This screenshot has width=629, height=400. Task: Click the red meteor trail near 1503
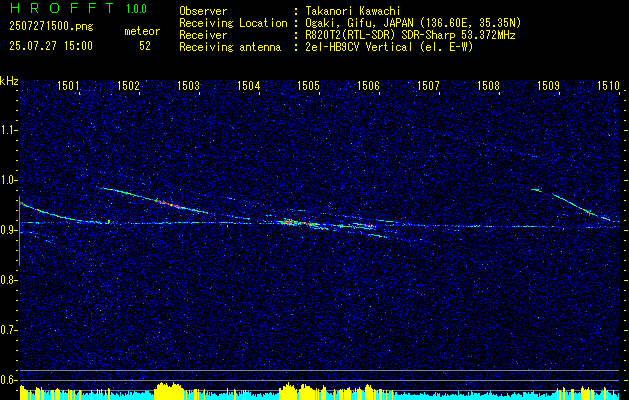[x=170, y=204]
